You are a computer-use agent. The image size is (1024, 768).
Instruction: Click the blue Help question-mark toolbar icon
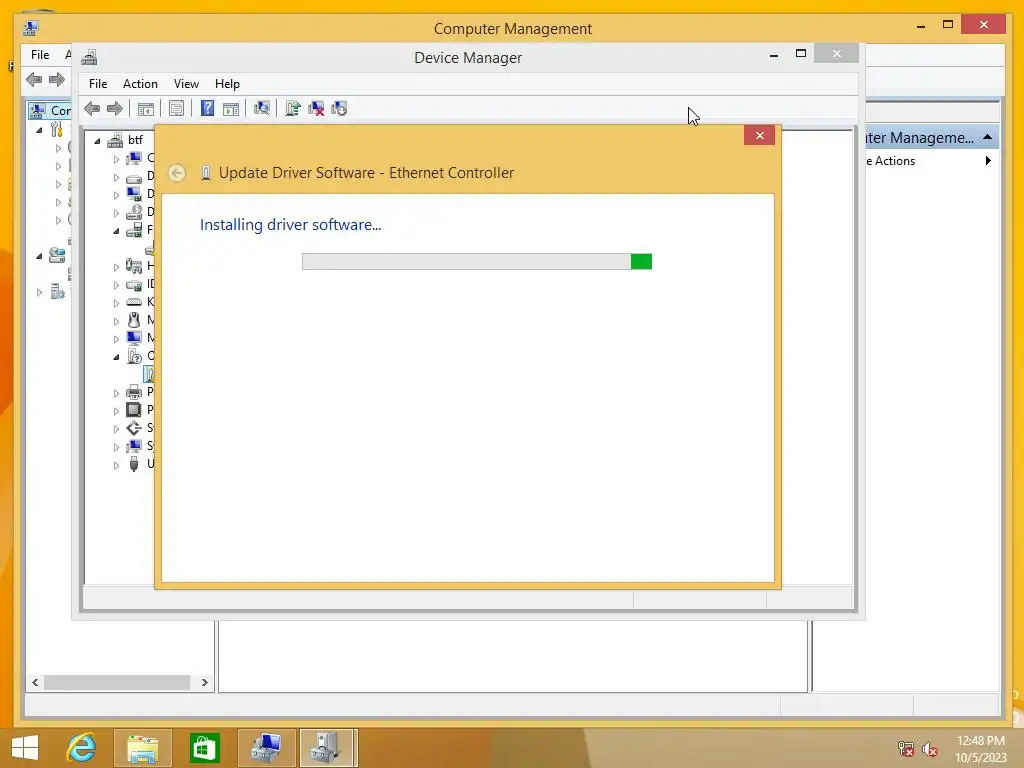207,108
